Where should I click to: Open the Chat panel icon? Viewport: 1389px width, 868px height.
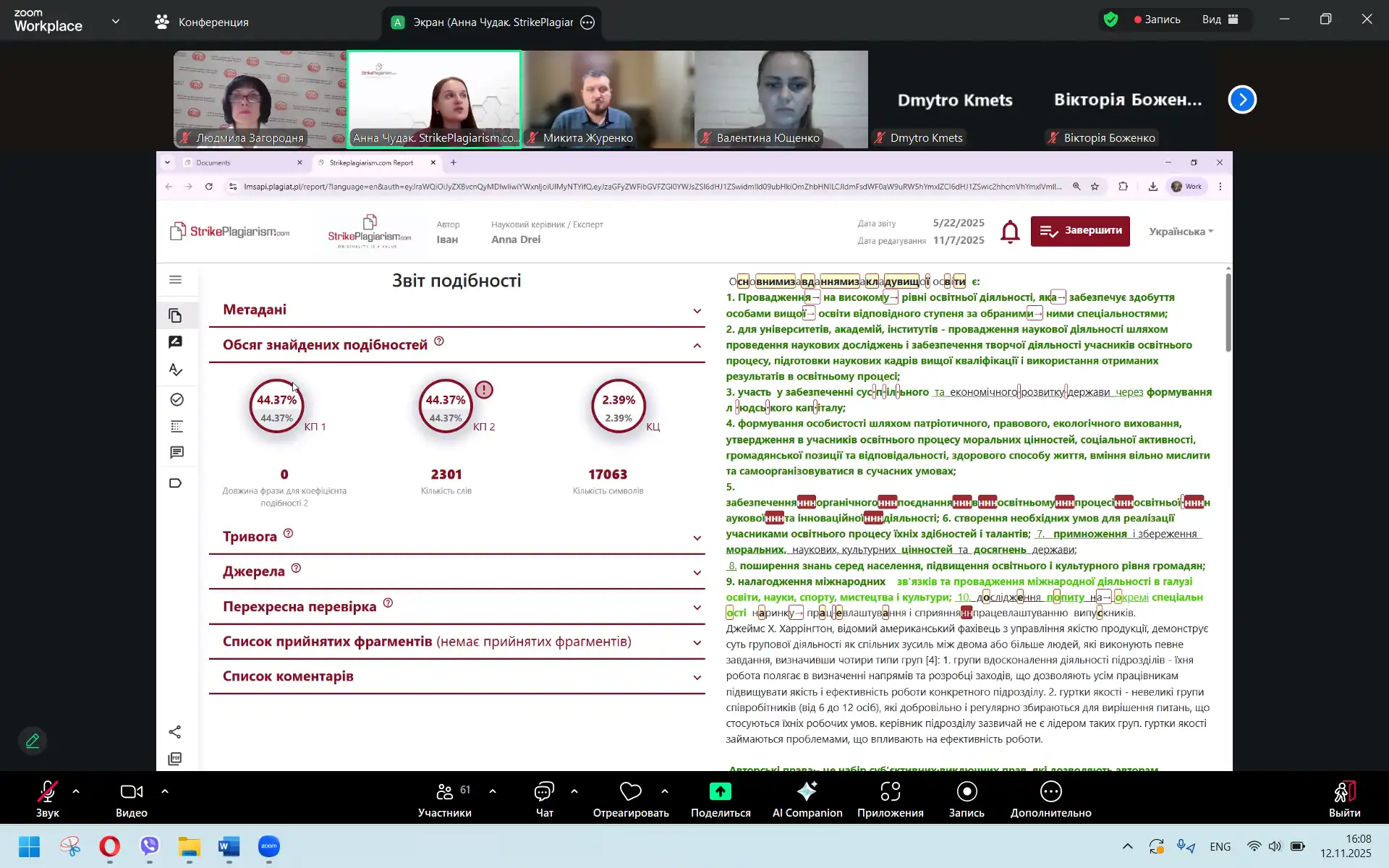[x=544, y=792]
